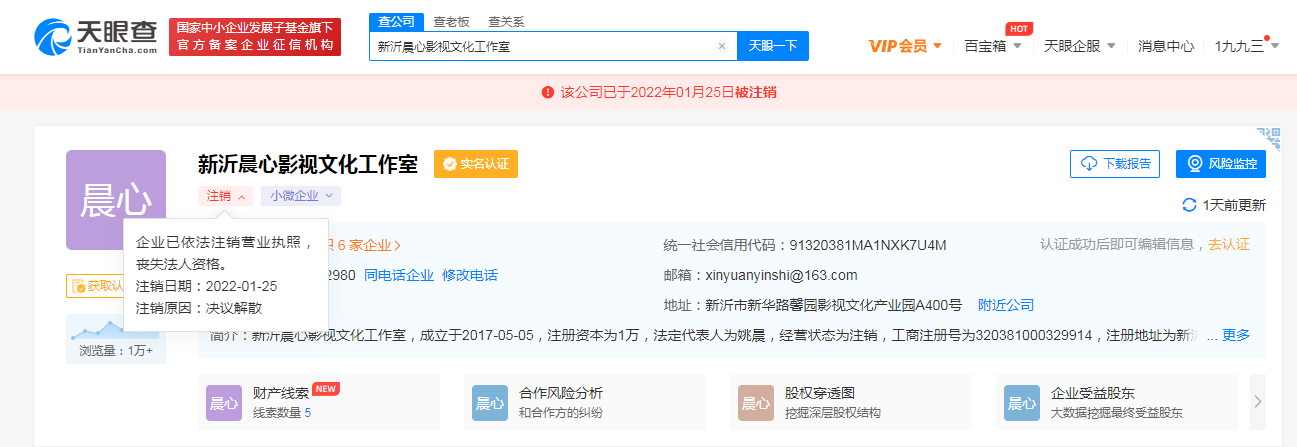Click the 去认证 link
The width and height of the screenshot is (1297, 447).
coord(1229,244)
